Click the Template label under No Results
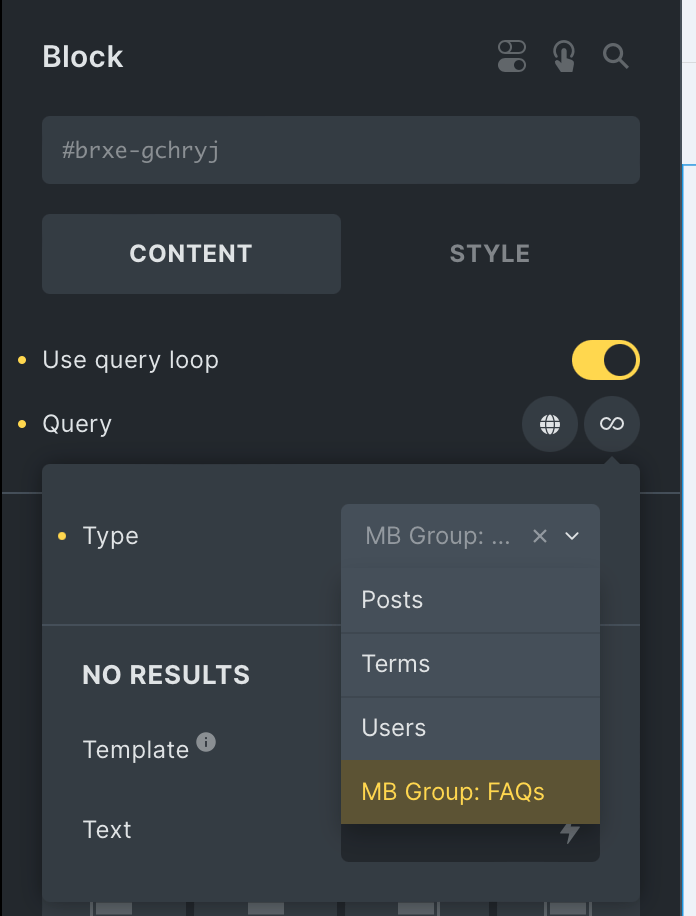The image size is (696, 916). pos(136,750)
